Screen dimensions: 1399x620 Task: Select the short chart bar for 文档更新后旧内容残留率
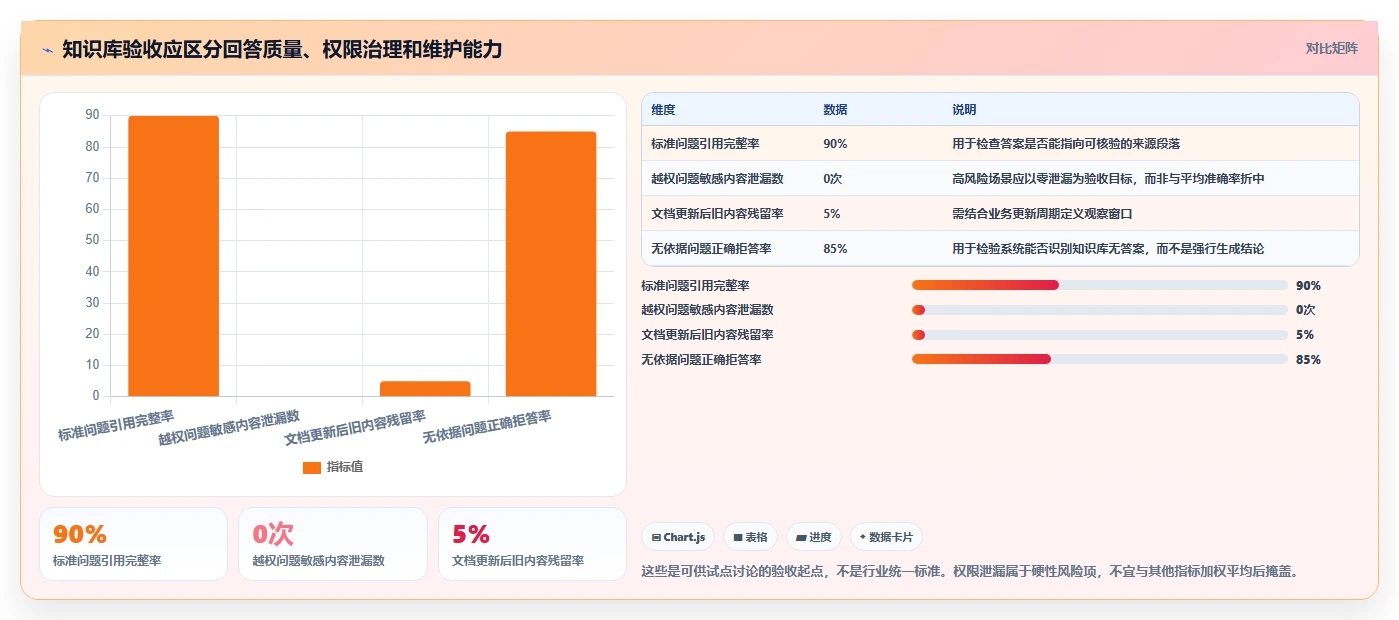425,389
